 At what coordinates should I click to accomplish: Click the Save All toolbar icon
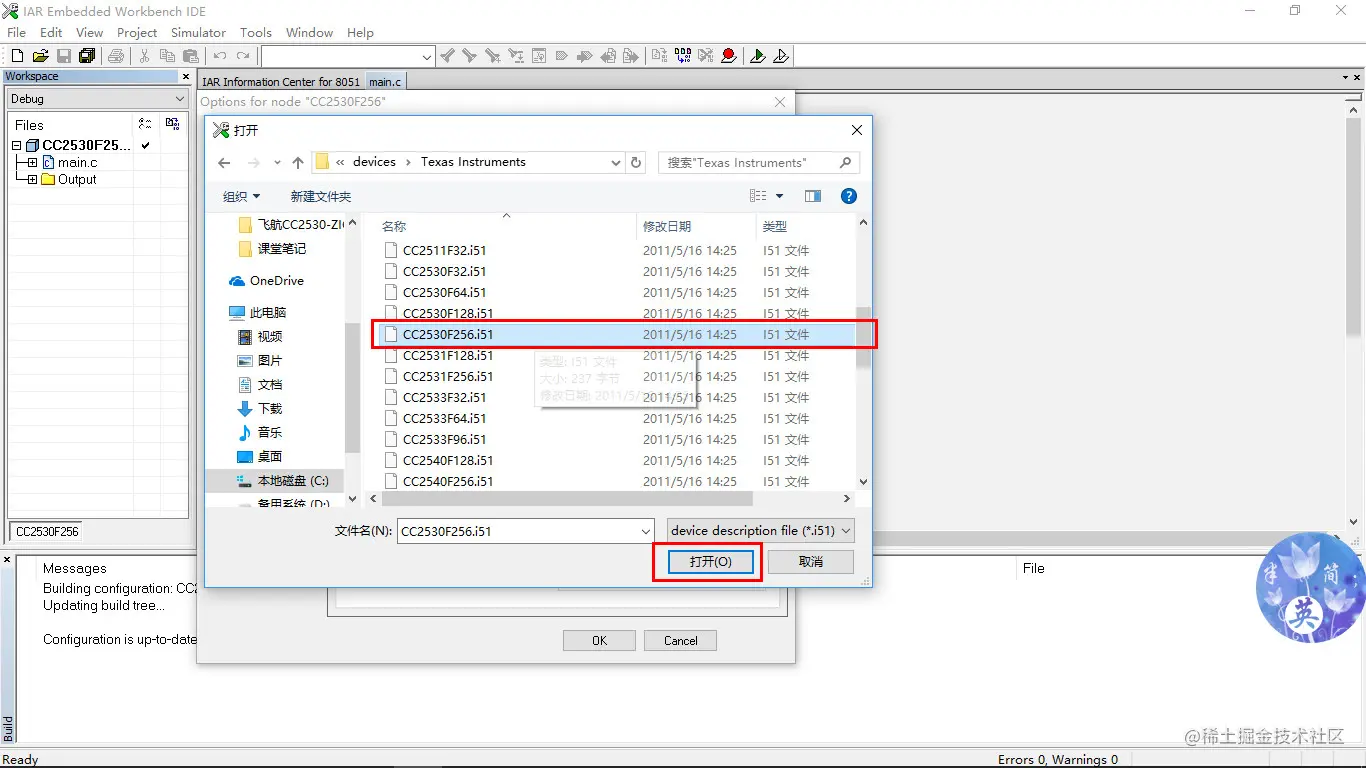pyautogui.click(x=87, y=56)
